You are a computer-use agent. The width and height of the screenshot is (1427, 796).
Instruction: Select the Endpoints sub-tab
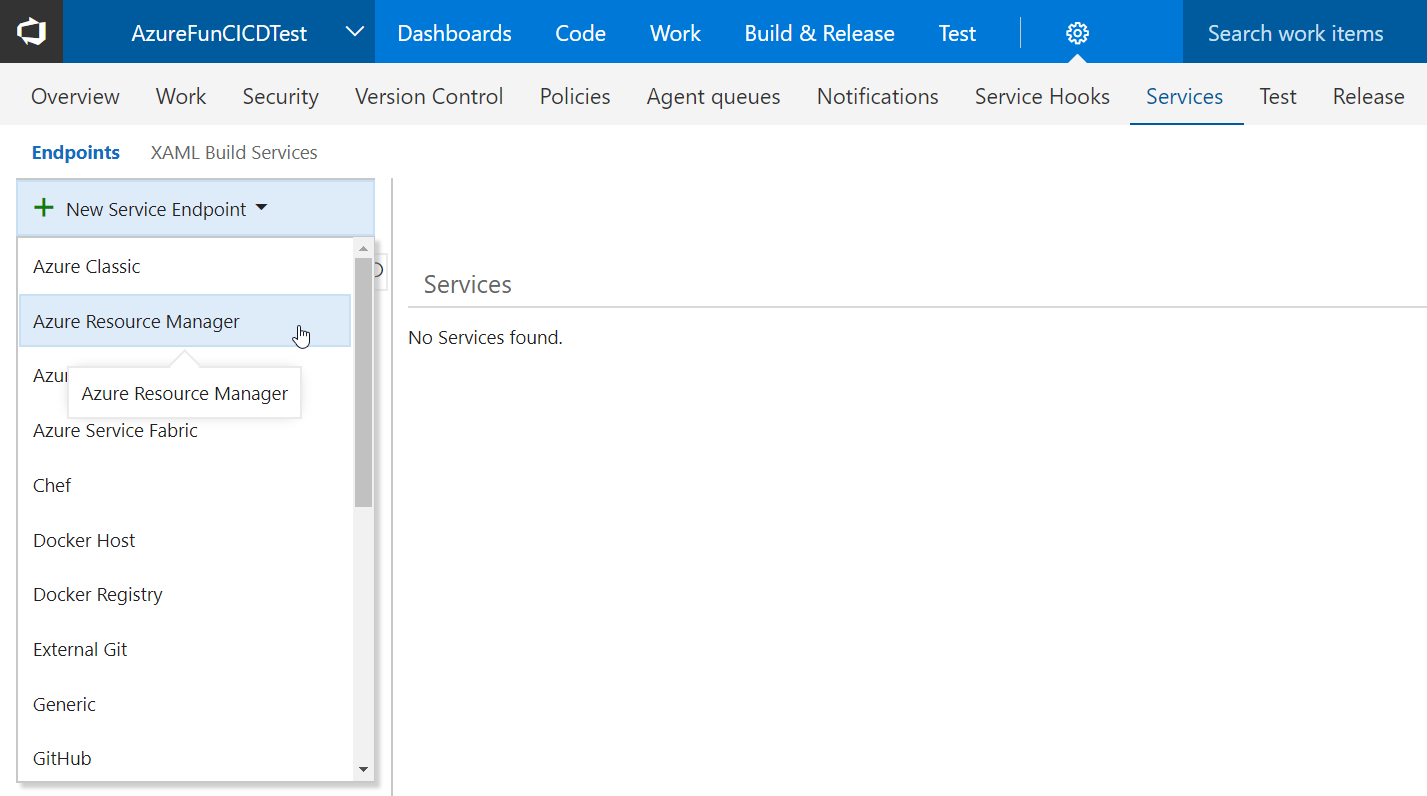click(x=76, y=152)
